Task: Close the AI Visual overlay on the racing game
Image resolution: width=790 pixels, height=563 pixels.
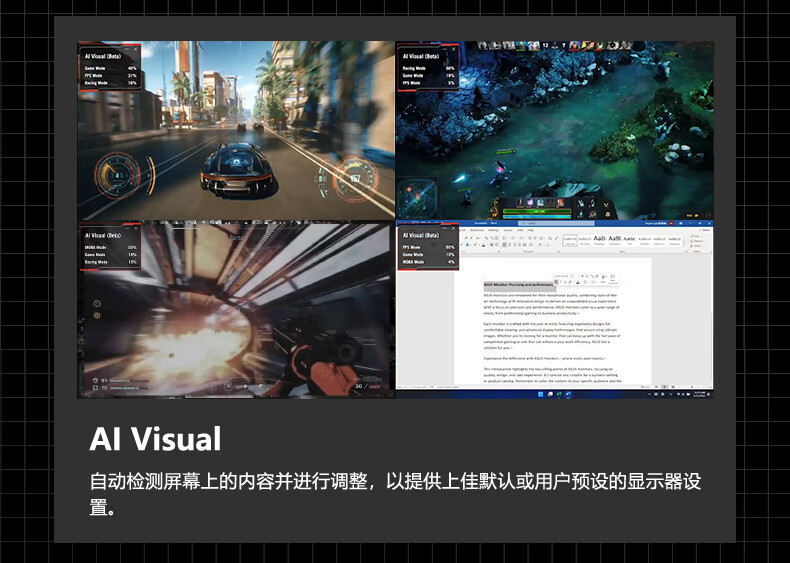Action: pyautogui.click(x=136, y=48)
